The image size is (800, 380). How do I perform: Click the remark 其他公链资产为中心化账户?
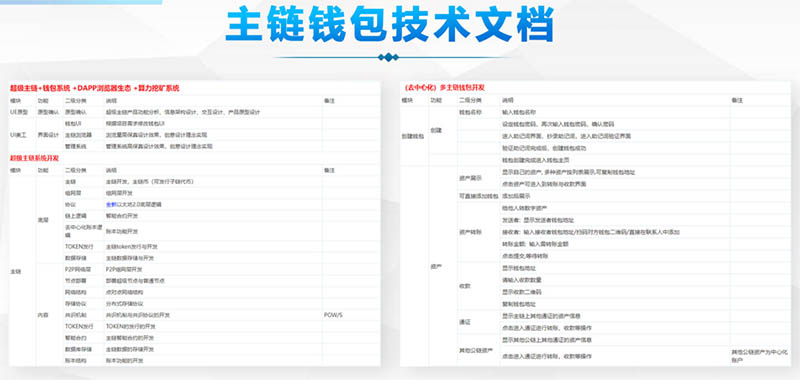coord(760,356)
